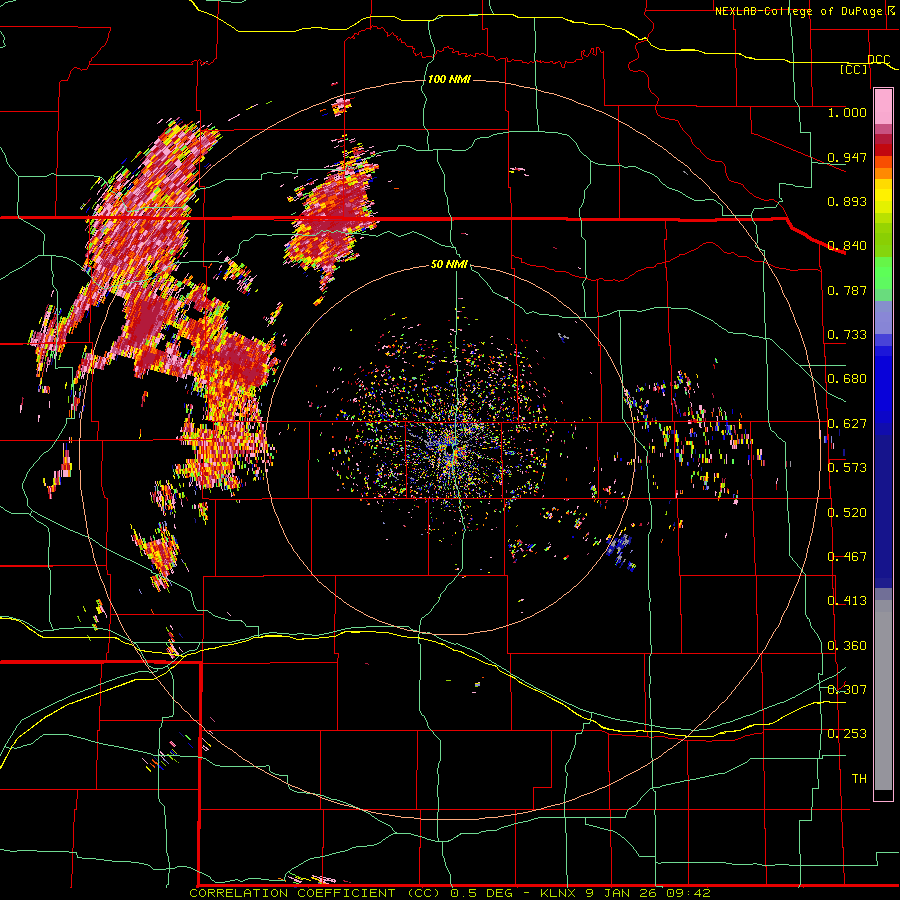This screenshot has height=900, width=900.
Task: Click the 0.787 scale value
Action: pos(847,290)
